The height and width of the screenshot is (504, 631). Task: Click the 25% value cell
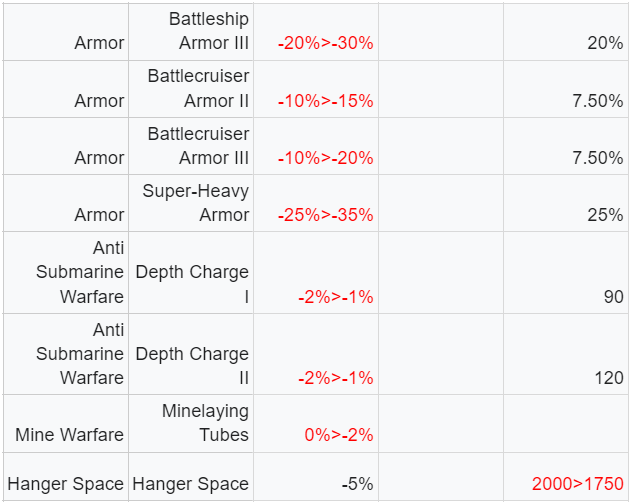click(x=565, y=203)
